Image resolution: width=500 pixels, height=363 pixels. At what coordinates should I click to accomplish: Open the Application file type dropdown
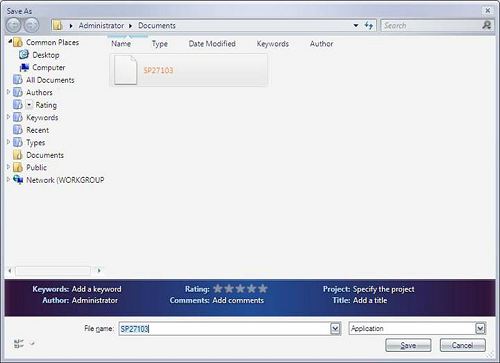pos(417,329)
